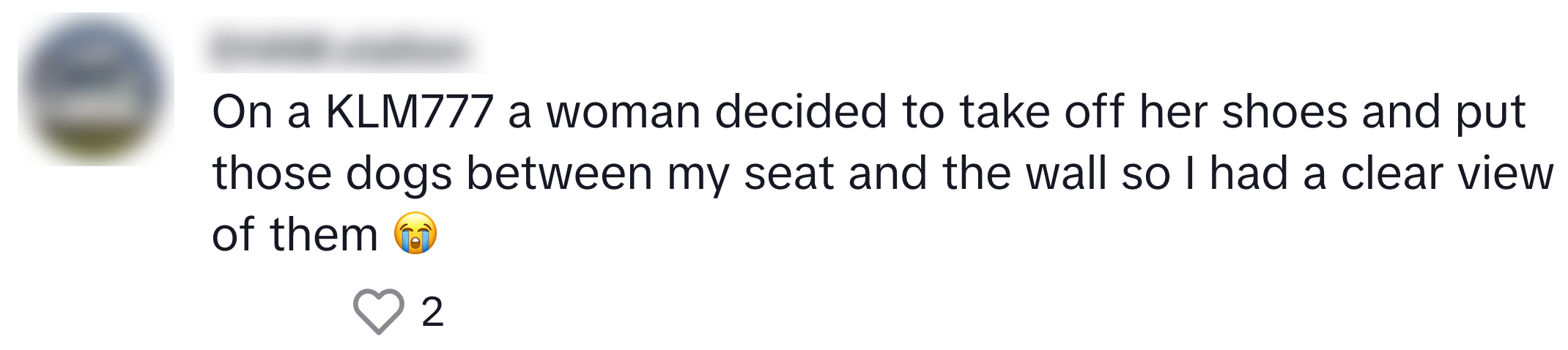The height and width of the screenshot is (350, 1568).
Task: Click the words "of them" on the last line
Action: 295,235
